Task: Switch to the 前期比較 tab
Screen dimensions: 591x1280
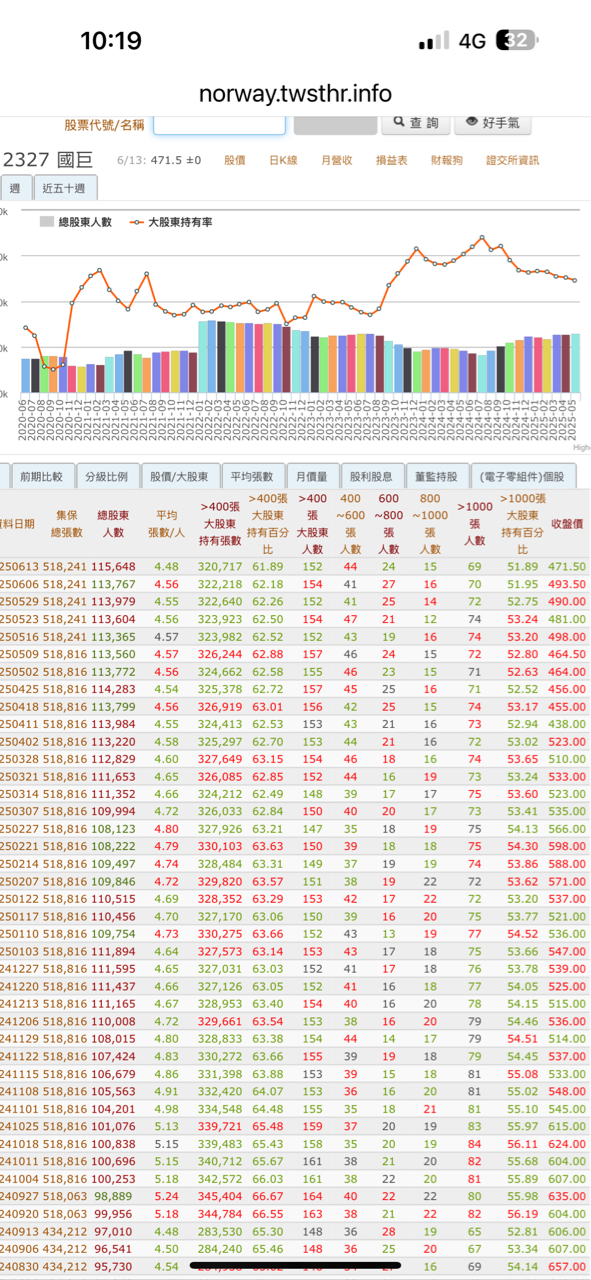Action: (x=41, y=476)
